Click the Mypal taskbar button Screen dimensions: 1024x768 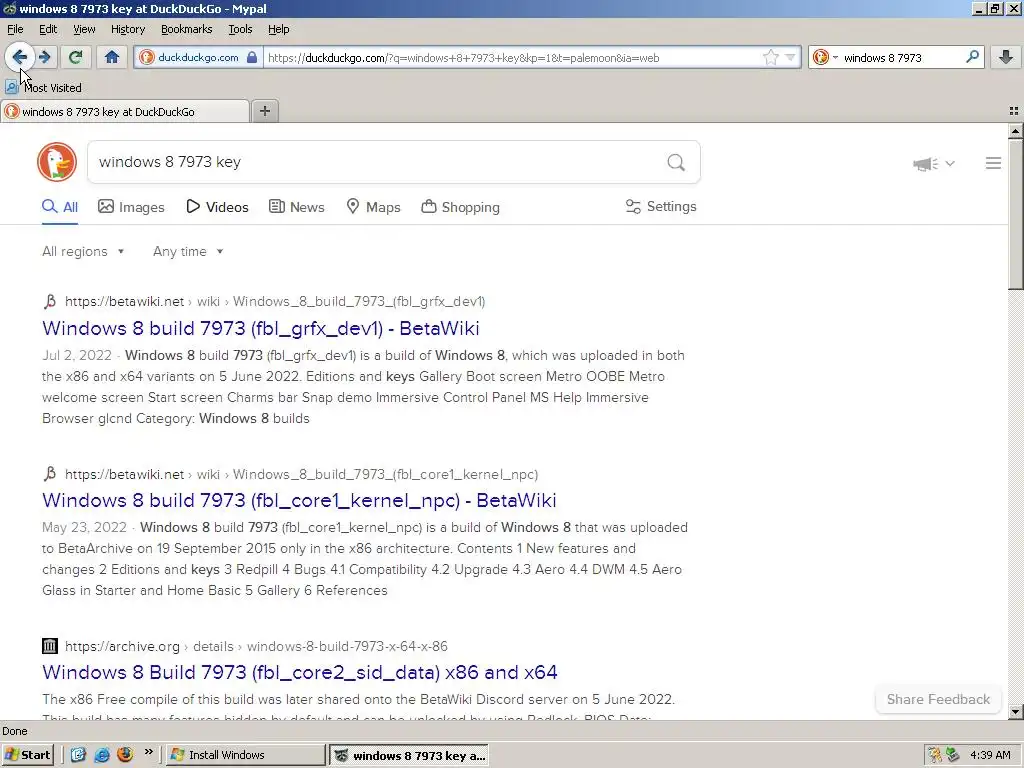[x=409, y=755]
